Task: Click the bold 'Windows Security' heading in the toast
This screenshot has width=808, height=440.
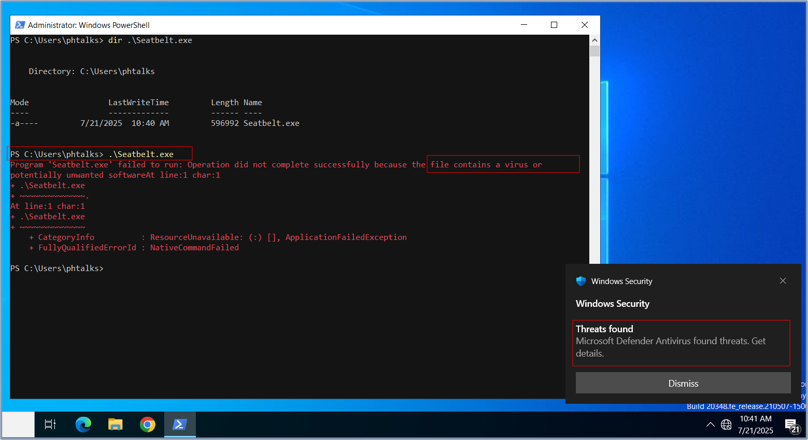Action: coord(612,303)
